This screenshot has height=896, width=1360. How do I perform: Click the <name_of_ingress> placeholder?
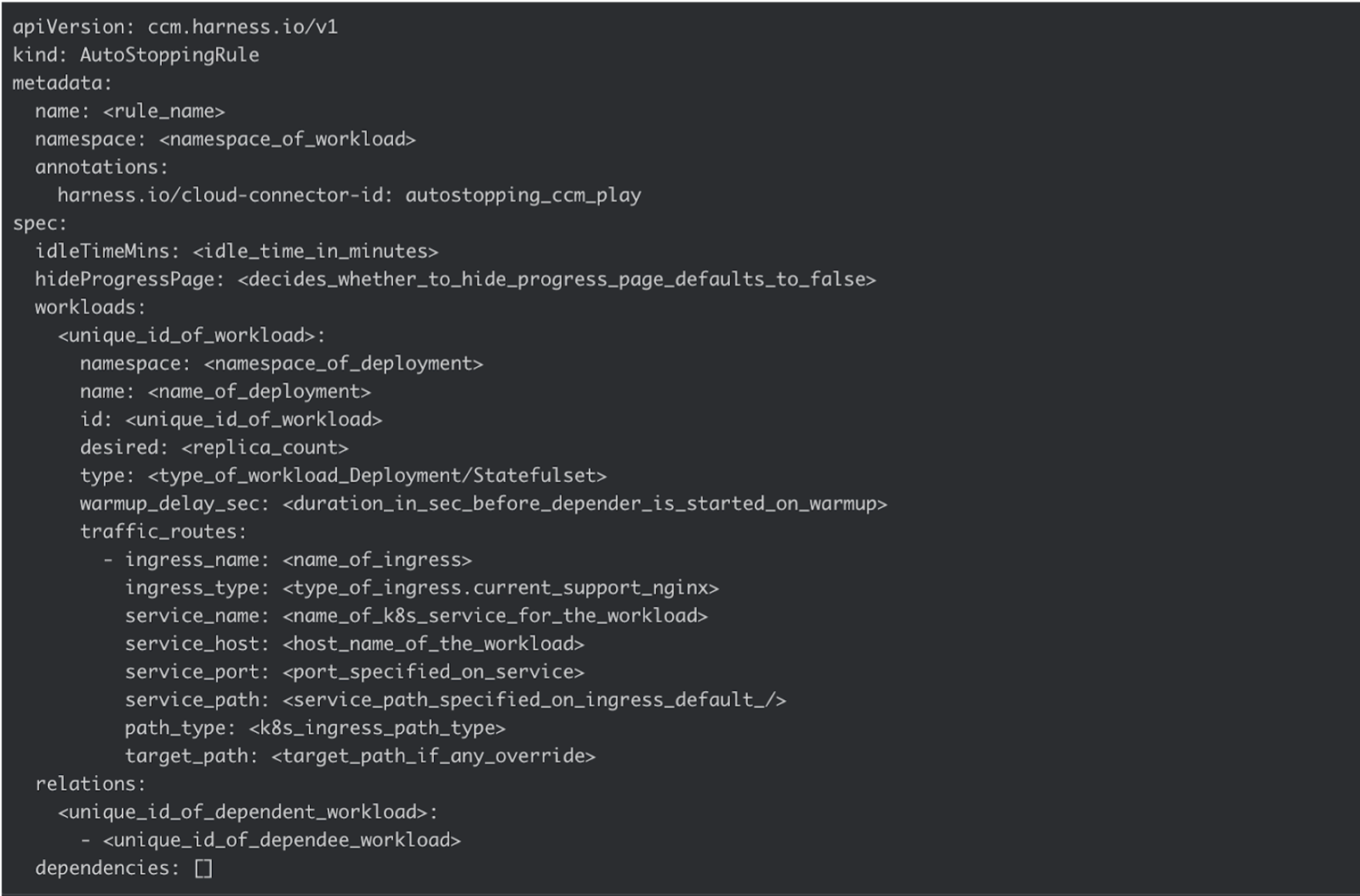(x=377, y=560)
